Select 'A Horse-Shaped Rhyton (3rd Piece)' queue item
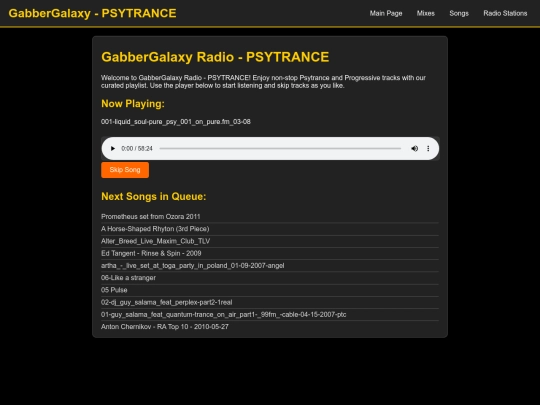 tap(270, 229)
